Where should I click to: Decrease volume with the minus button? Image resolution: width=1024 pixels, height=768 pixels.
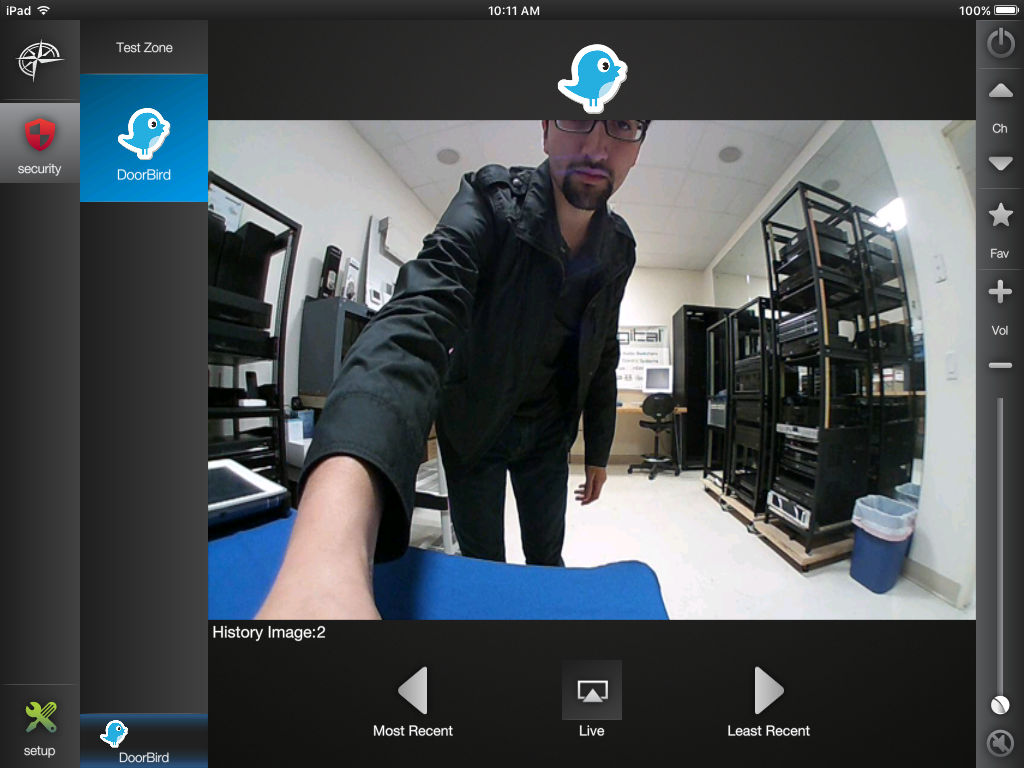click(x=1000, y=366)
